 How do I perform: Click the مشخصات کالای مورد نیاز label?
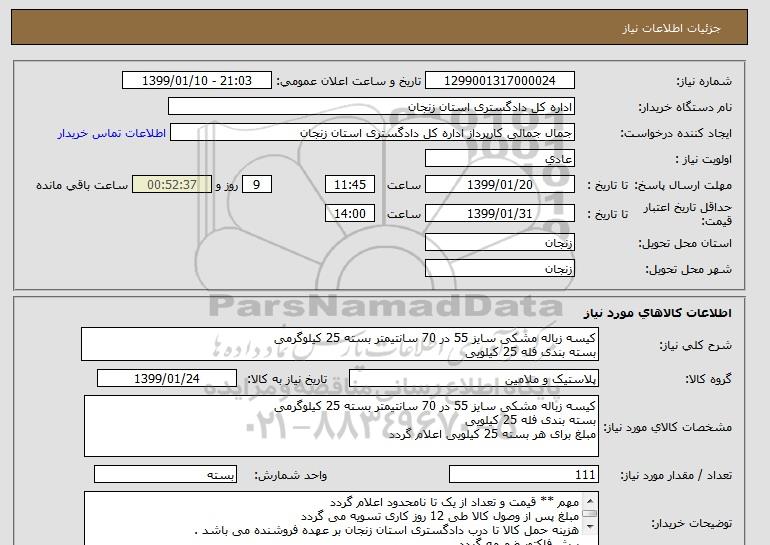667,427
